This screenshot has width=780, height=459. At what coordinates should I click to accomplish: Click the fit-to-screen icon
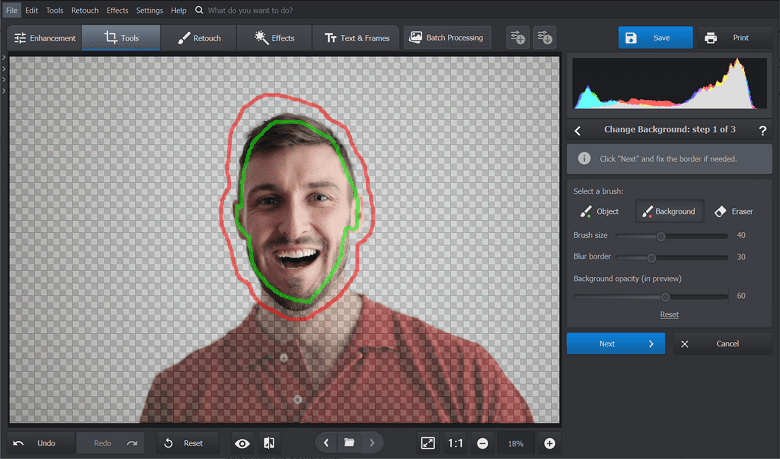pyautogui.click(x=428, y=443)
